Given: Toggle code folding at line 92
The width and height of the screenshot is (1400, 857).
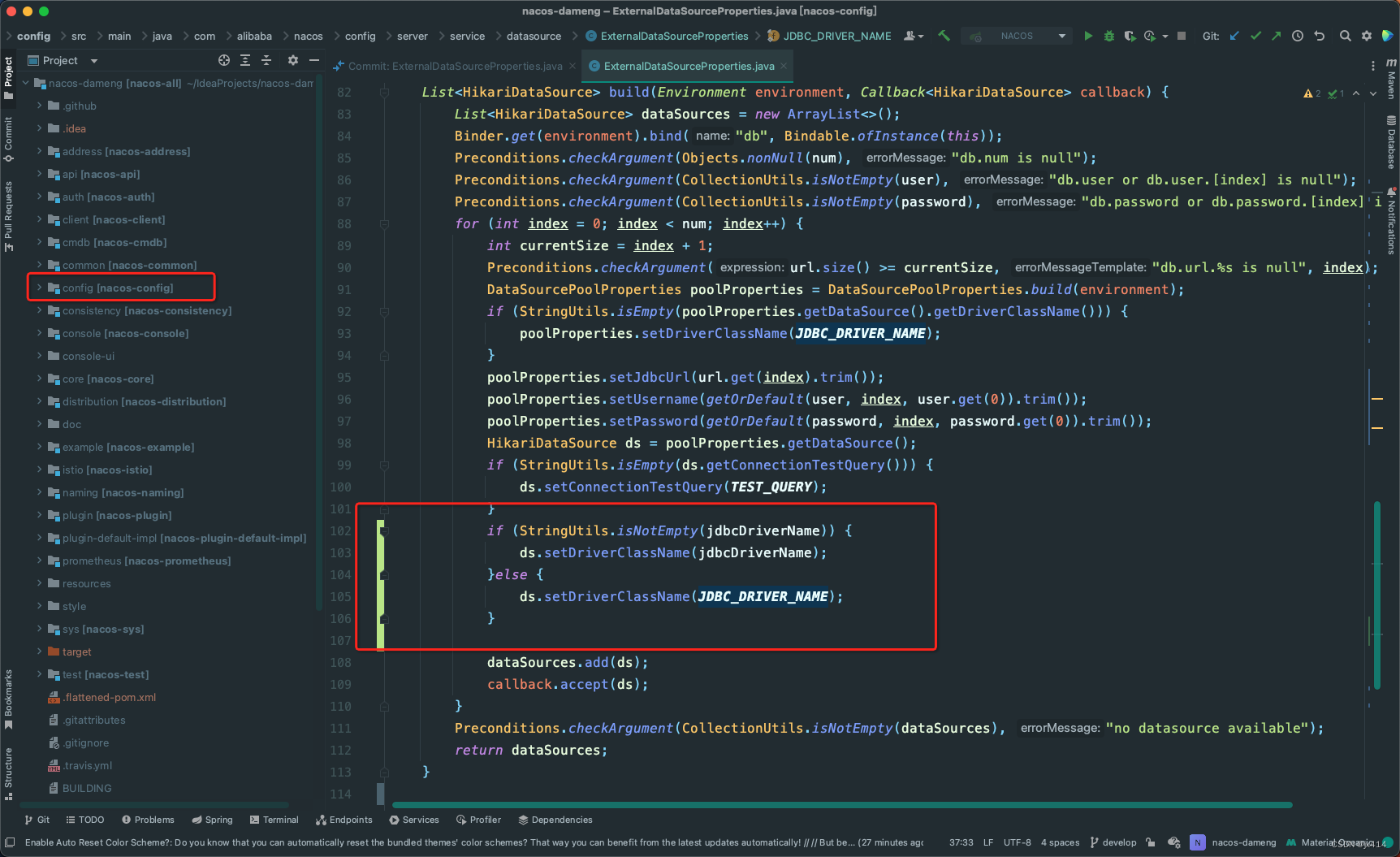Looking at the screenshot, I should click(x=384, y=312).
